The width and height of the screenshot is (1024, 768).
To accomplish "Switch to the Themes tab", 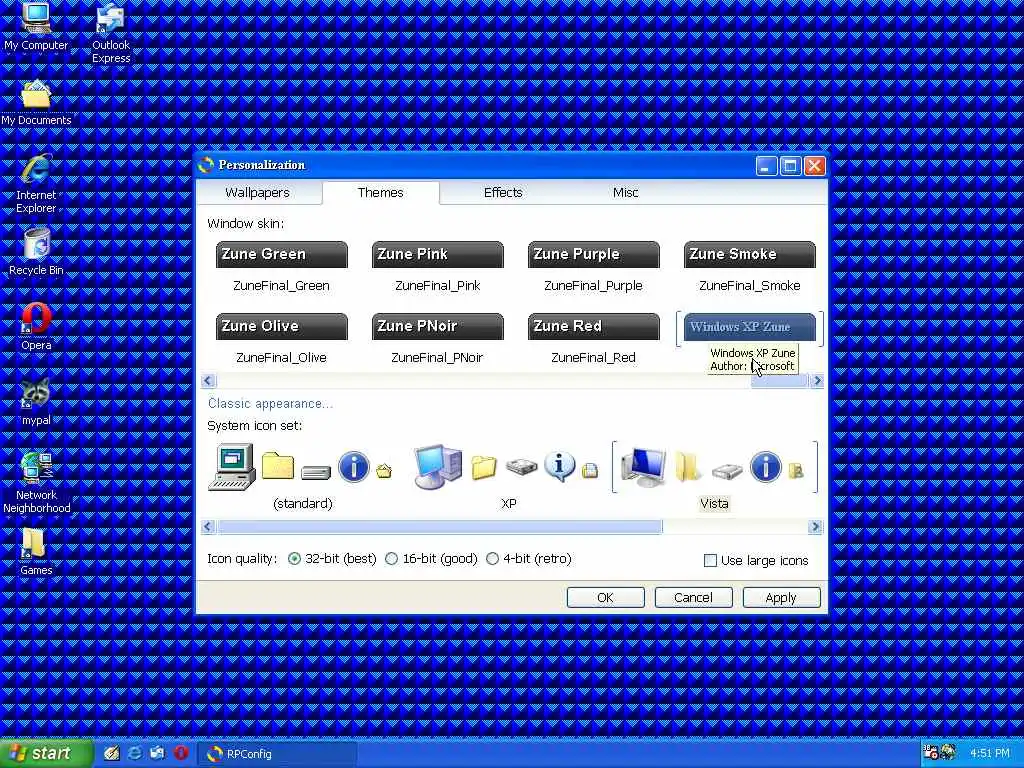I will (x=381, y=193).
